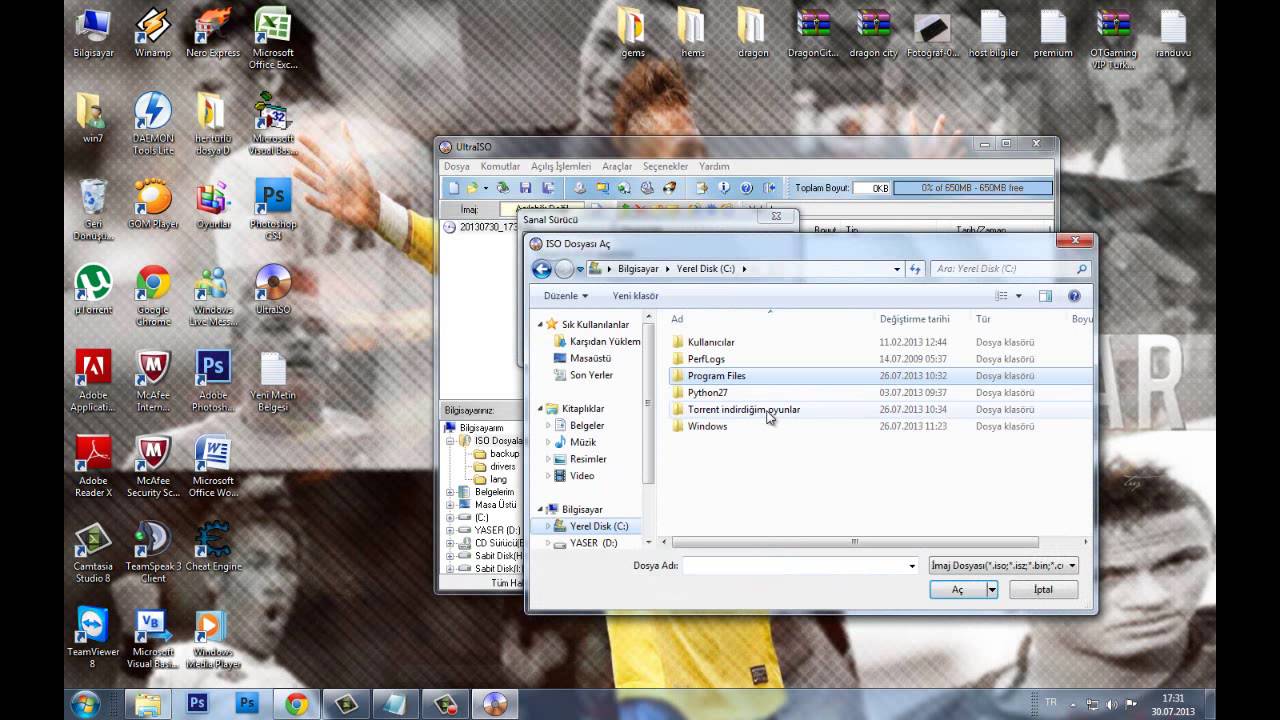The height and width of the screenshot is (720, 1280).
Task: Open the view options dropdown arrow
Action: point(1019,296)
